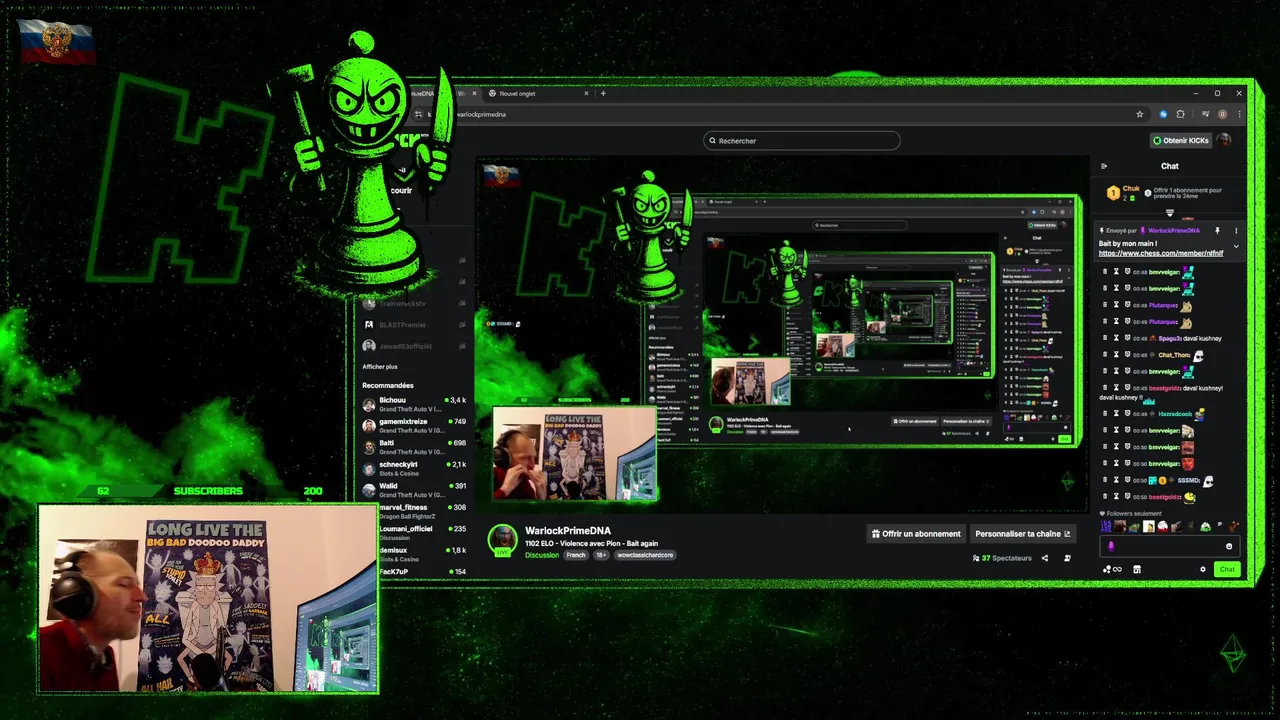The image size is (1280, 720).
Task: Unpin the pinned chat message
Action: [x=1217, y=231]
